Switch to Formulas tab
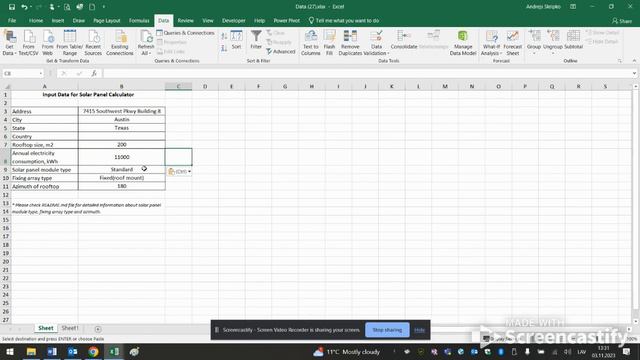Screen dimensions: 640x360 (139, 20)
